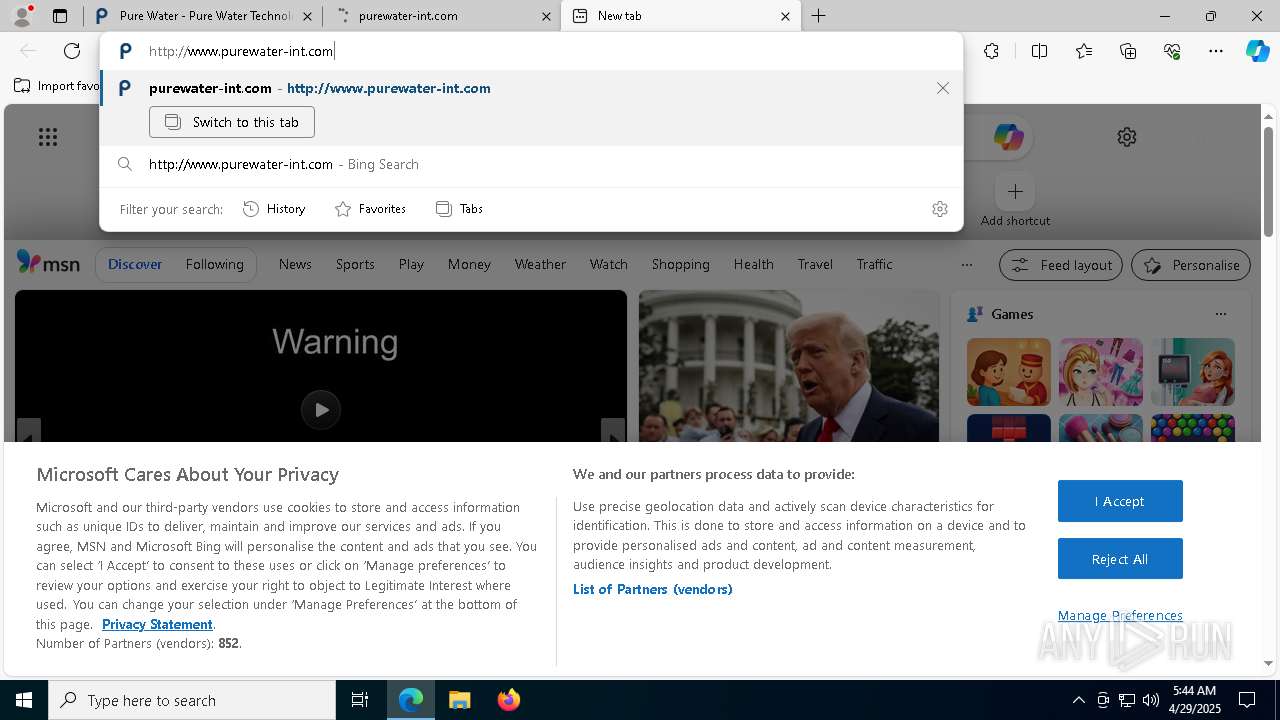The width and height of the screenshot is (1280, 720).
Task: Open File Explorer from the taskbar
Action: (459, 700)
